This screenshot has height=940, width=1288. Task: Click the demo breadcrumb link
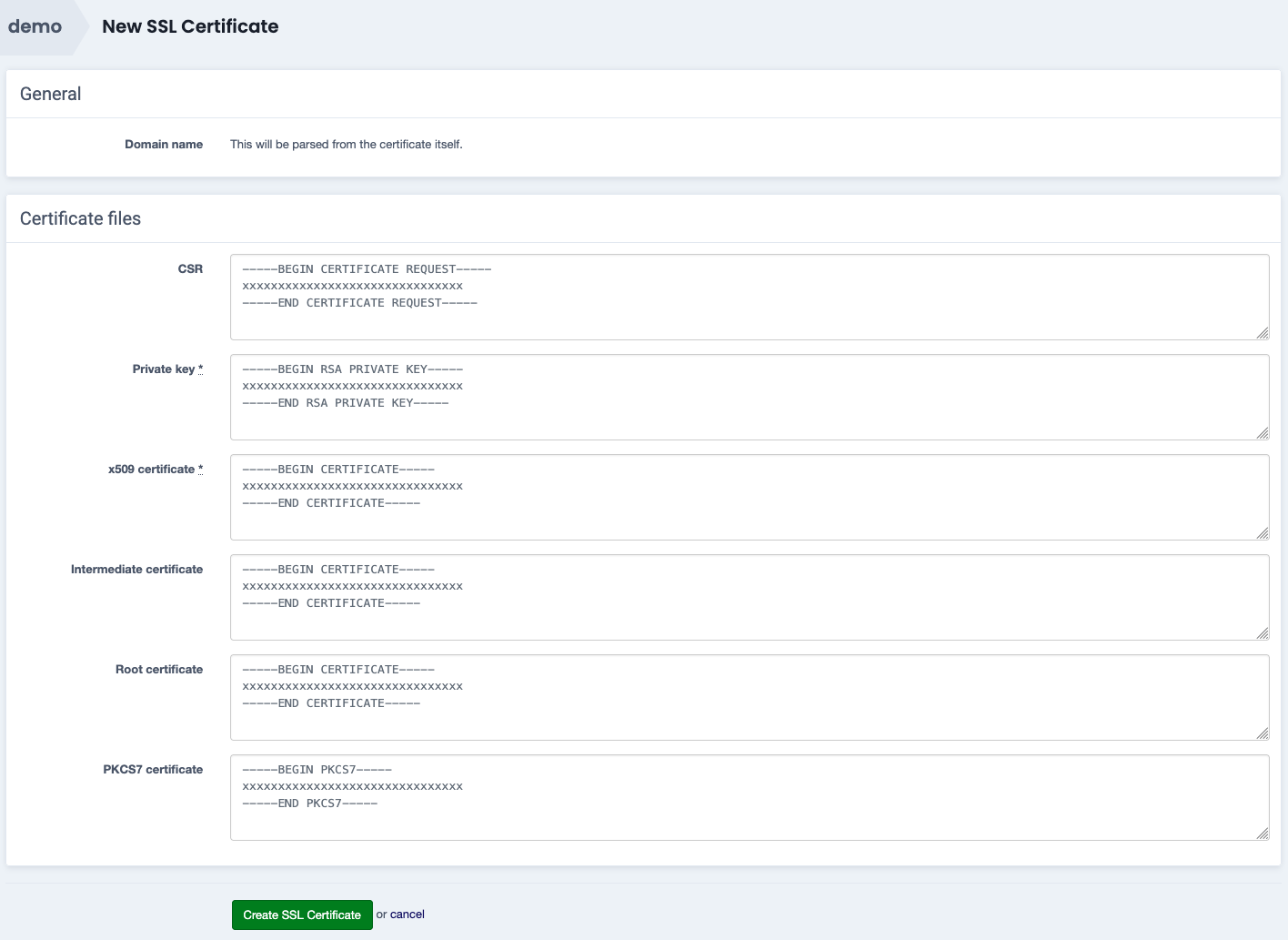pos(35,26)
